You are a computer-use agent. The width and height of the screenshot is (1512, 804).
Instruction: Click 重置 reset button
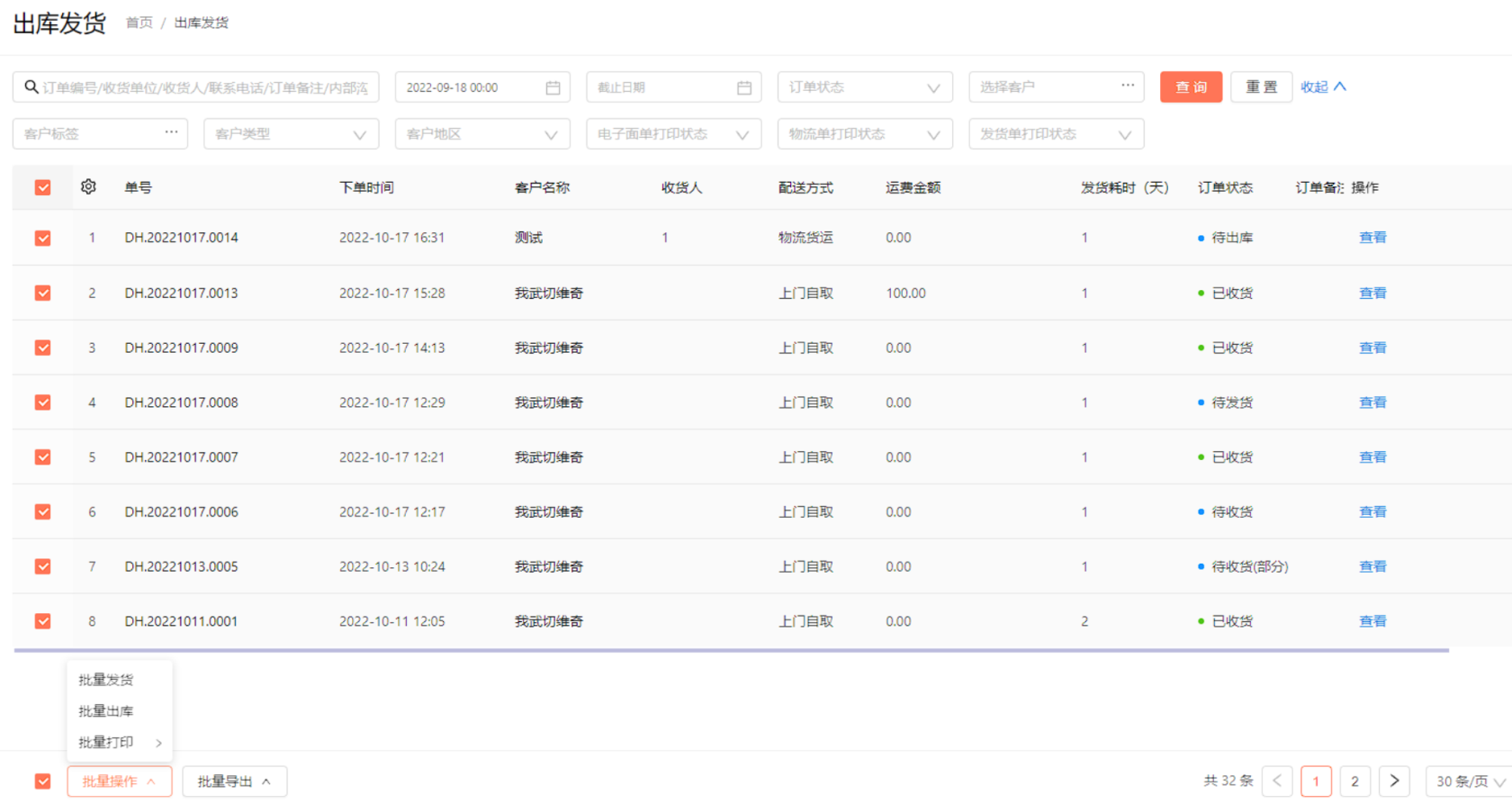(x=1261, y=87)
